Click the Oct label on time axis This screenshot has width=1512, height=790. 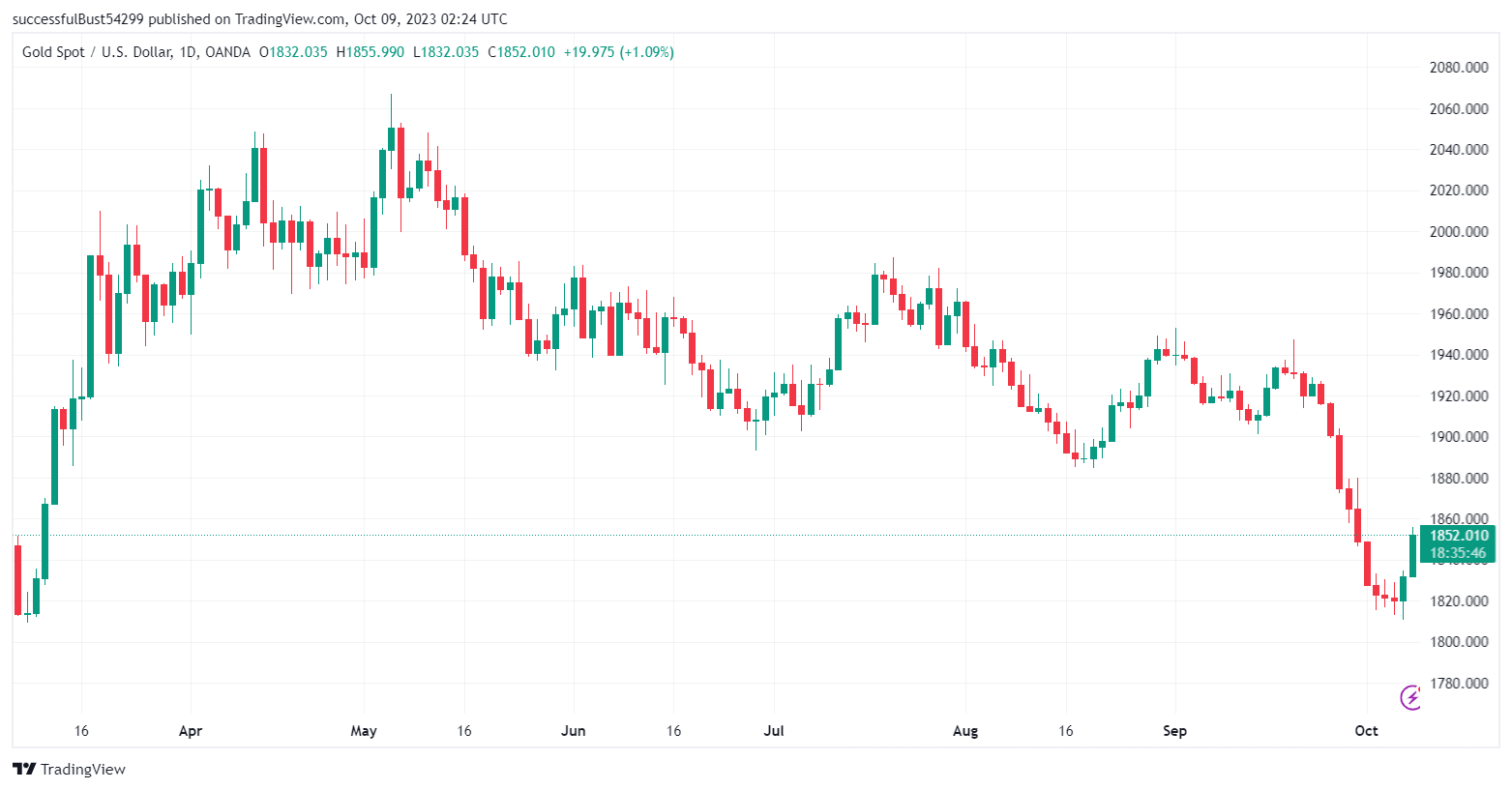(x=1366, y=730)
